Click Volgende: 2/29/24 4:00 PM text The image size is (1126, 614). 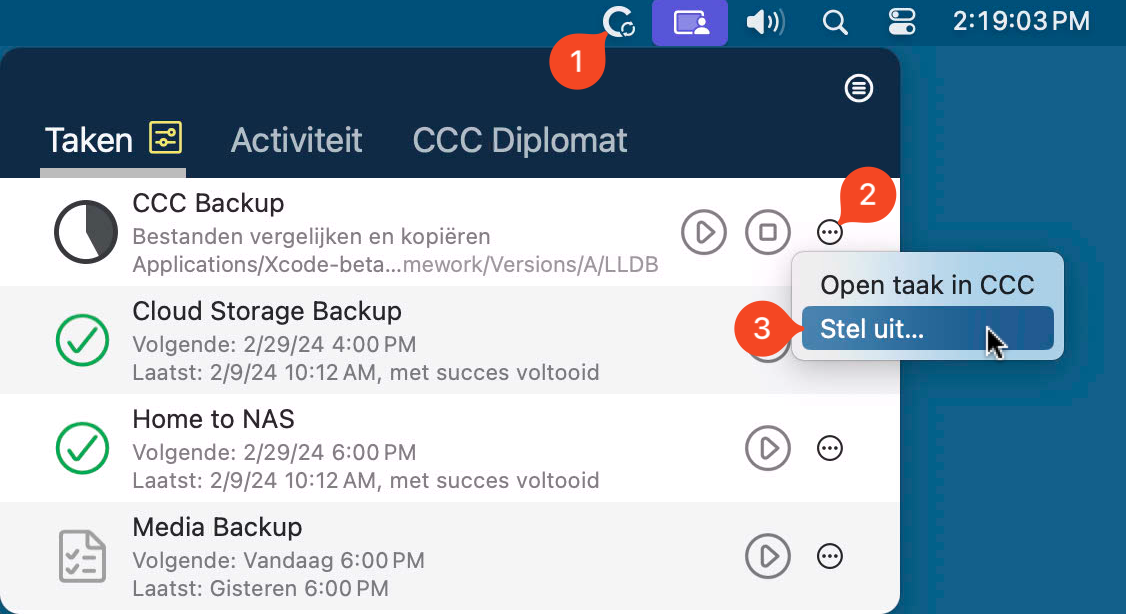pyautogui.click(x=274, y=344)
